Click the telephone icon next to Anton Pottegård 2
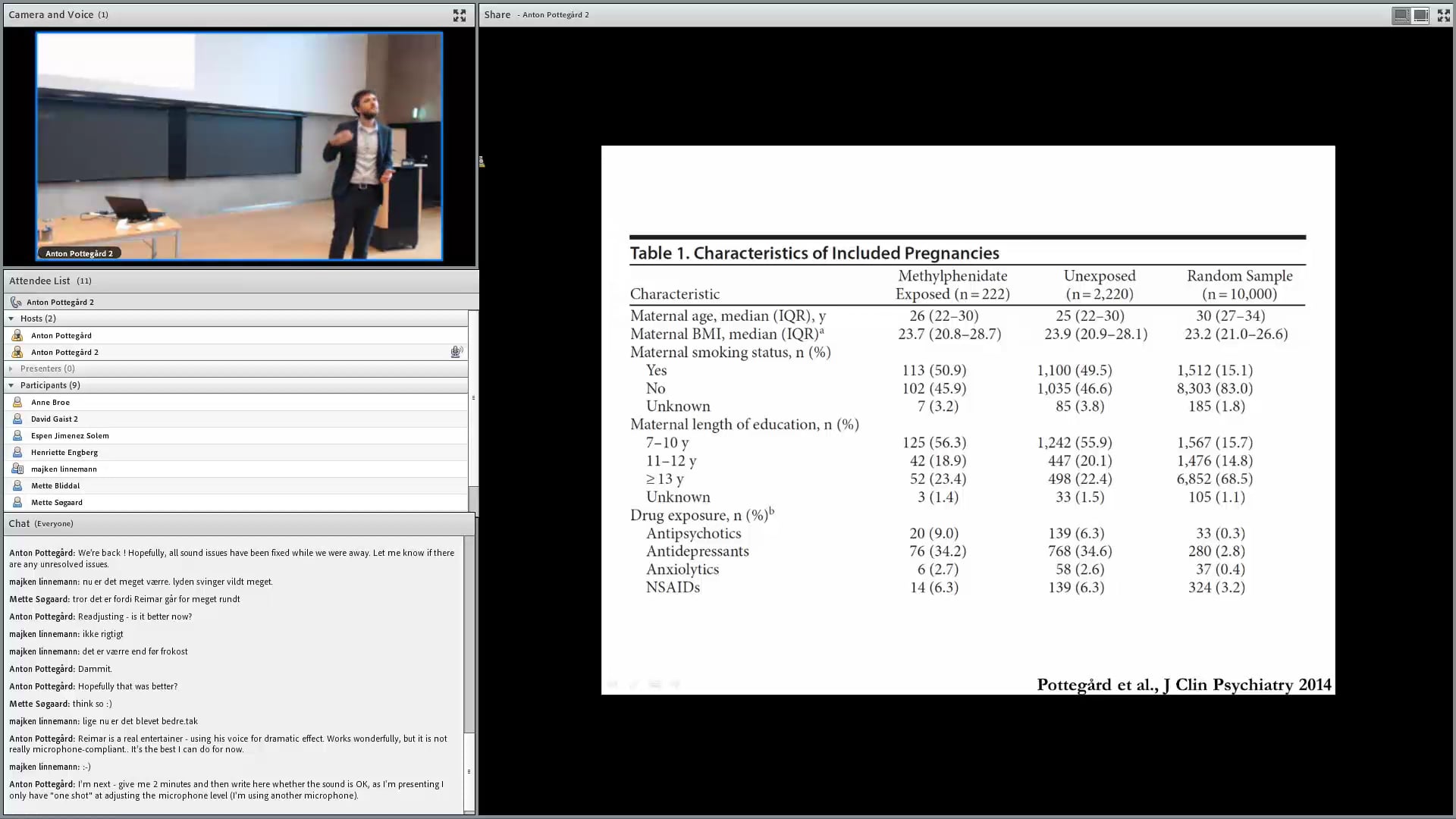 pos(16,302)
